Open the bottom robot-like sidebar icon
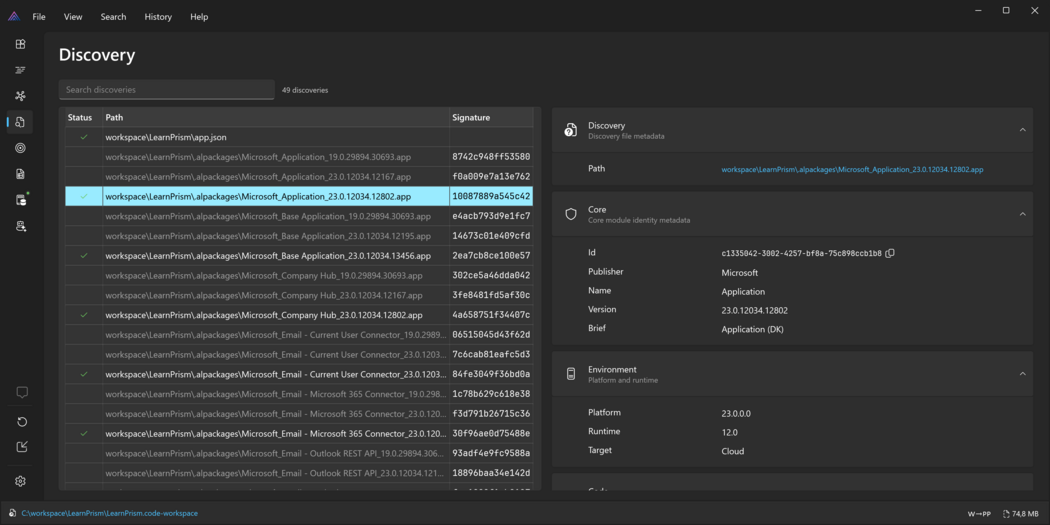The width and height of the screenshot is (1050, 525). (20, 226)
